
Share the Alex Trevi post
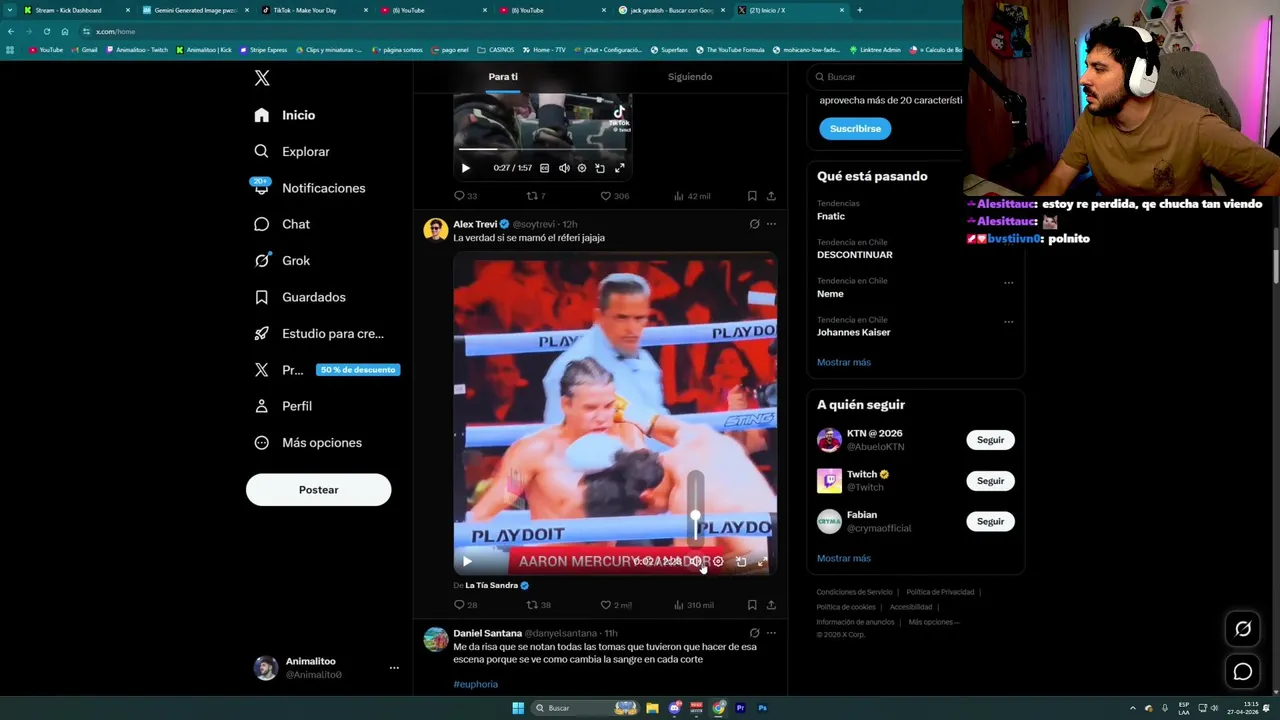771,605
